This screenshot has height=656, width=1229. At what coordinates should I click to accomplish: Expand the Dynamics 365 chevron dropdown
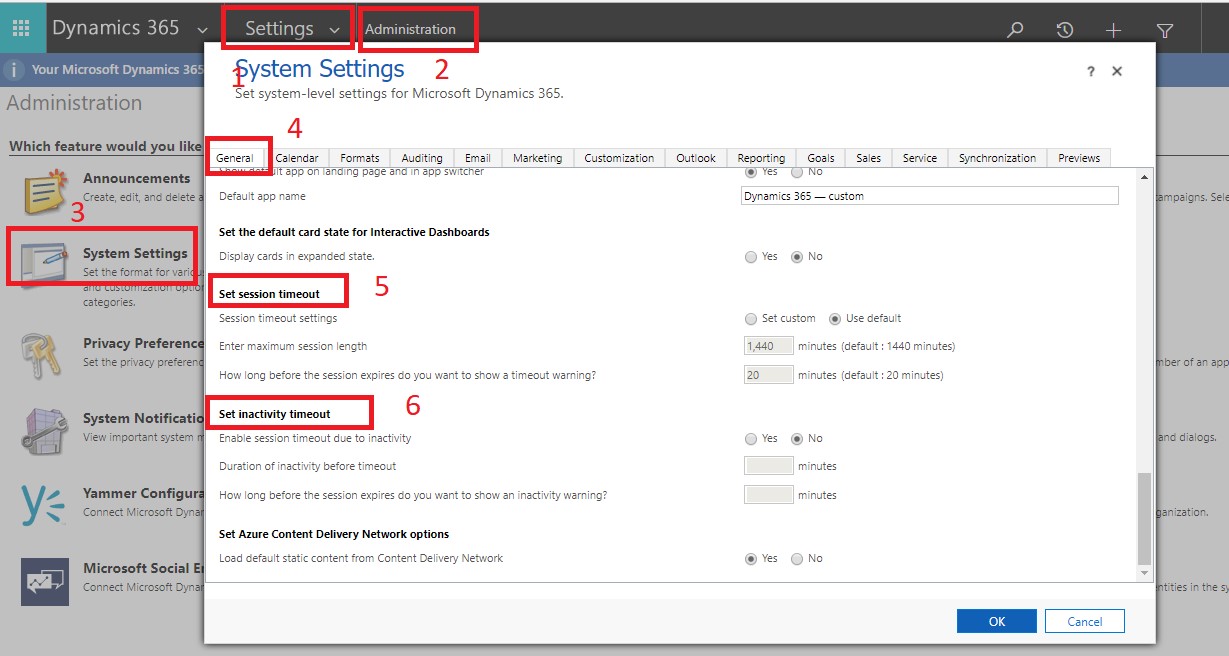tap(203, 30)
